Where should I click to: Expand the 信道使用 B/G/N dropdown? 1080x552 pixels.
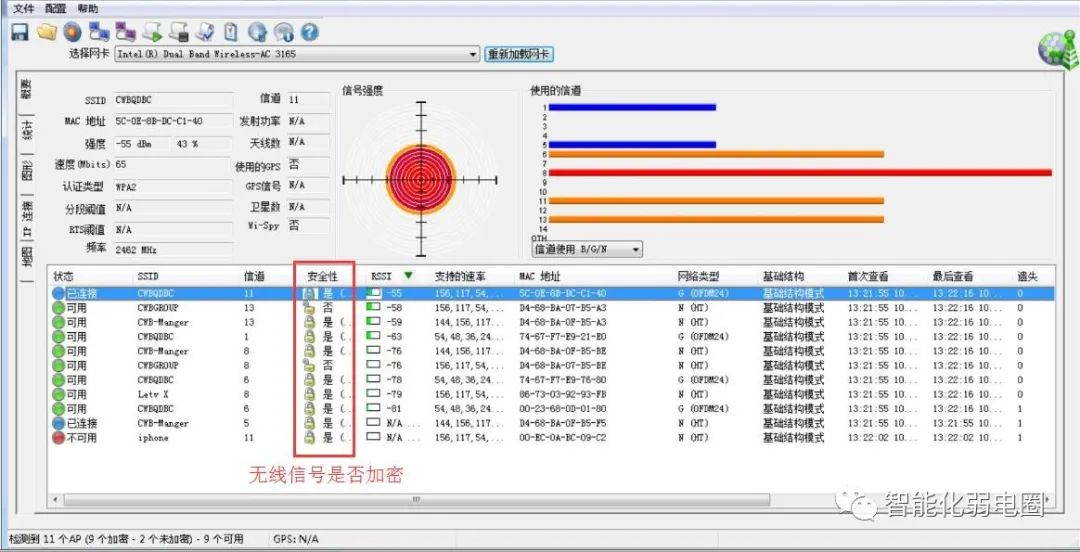587,249
